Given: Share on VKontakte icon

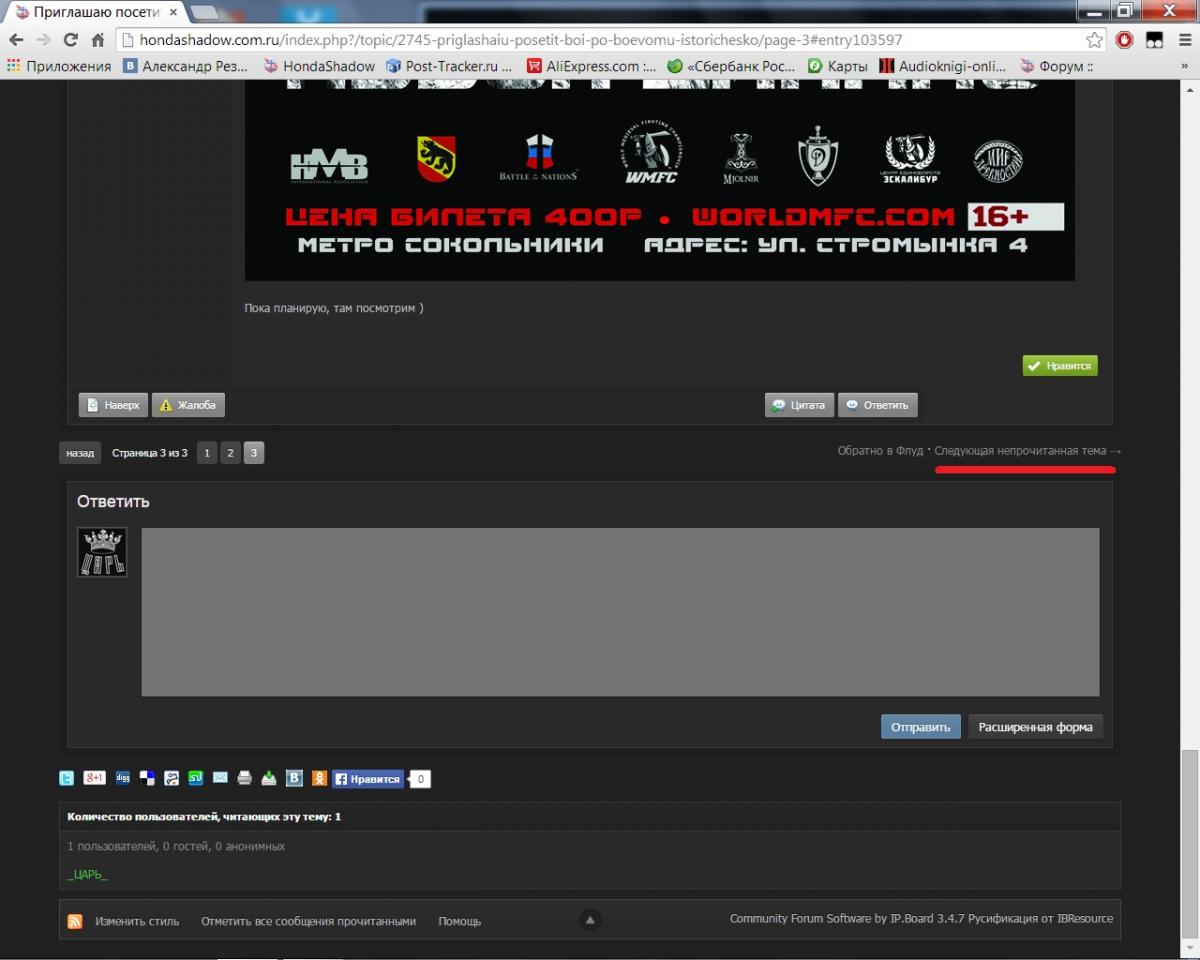Looking at the screenshot, I should (x=294, y=778).
